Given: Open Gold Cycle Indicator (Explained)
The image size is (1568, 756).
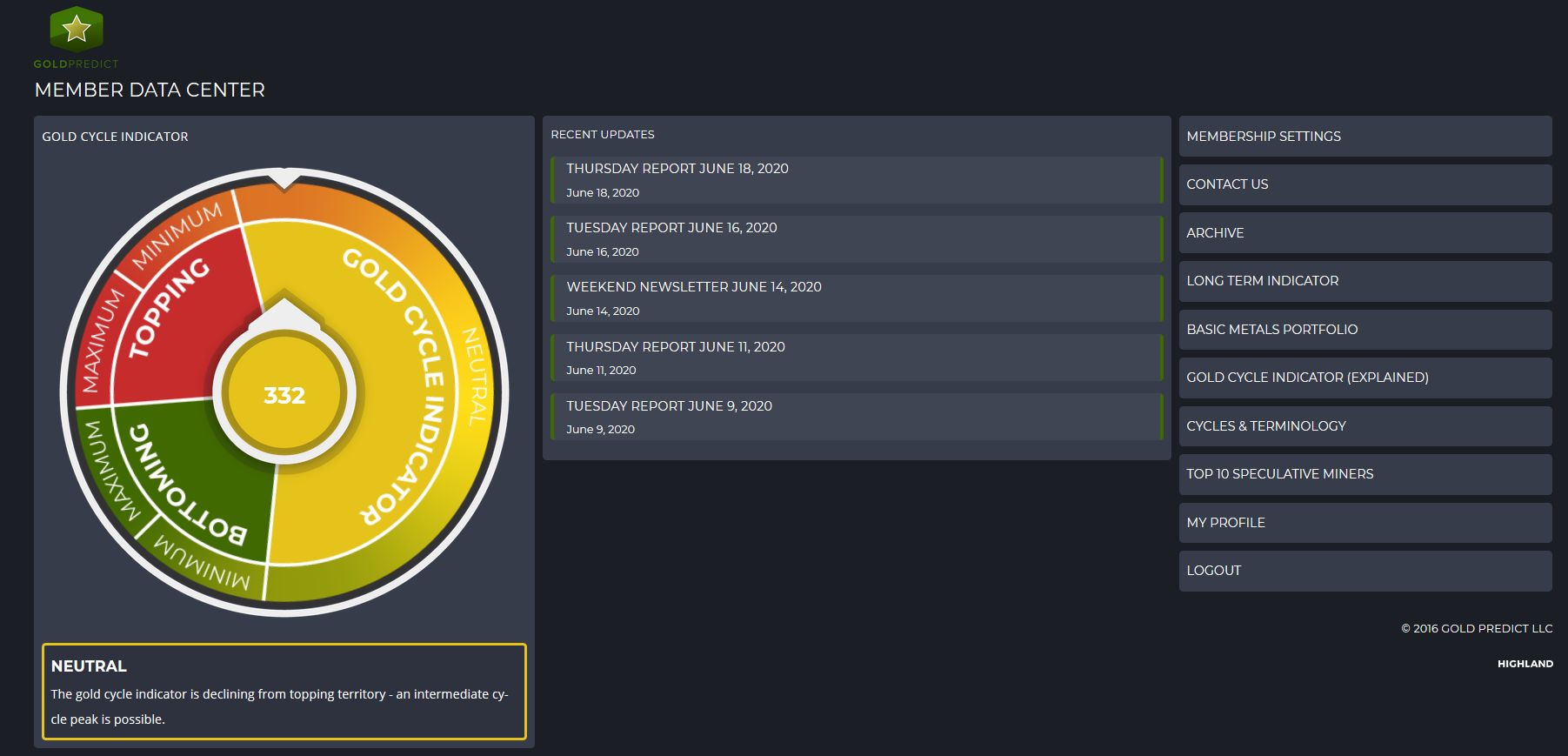Looking at the screenshot, I should pyautogui.click(x=1365, y=378).
